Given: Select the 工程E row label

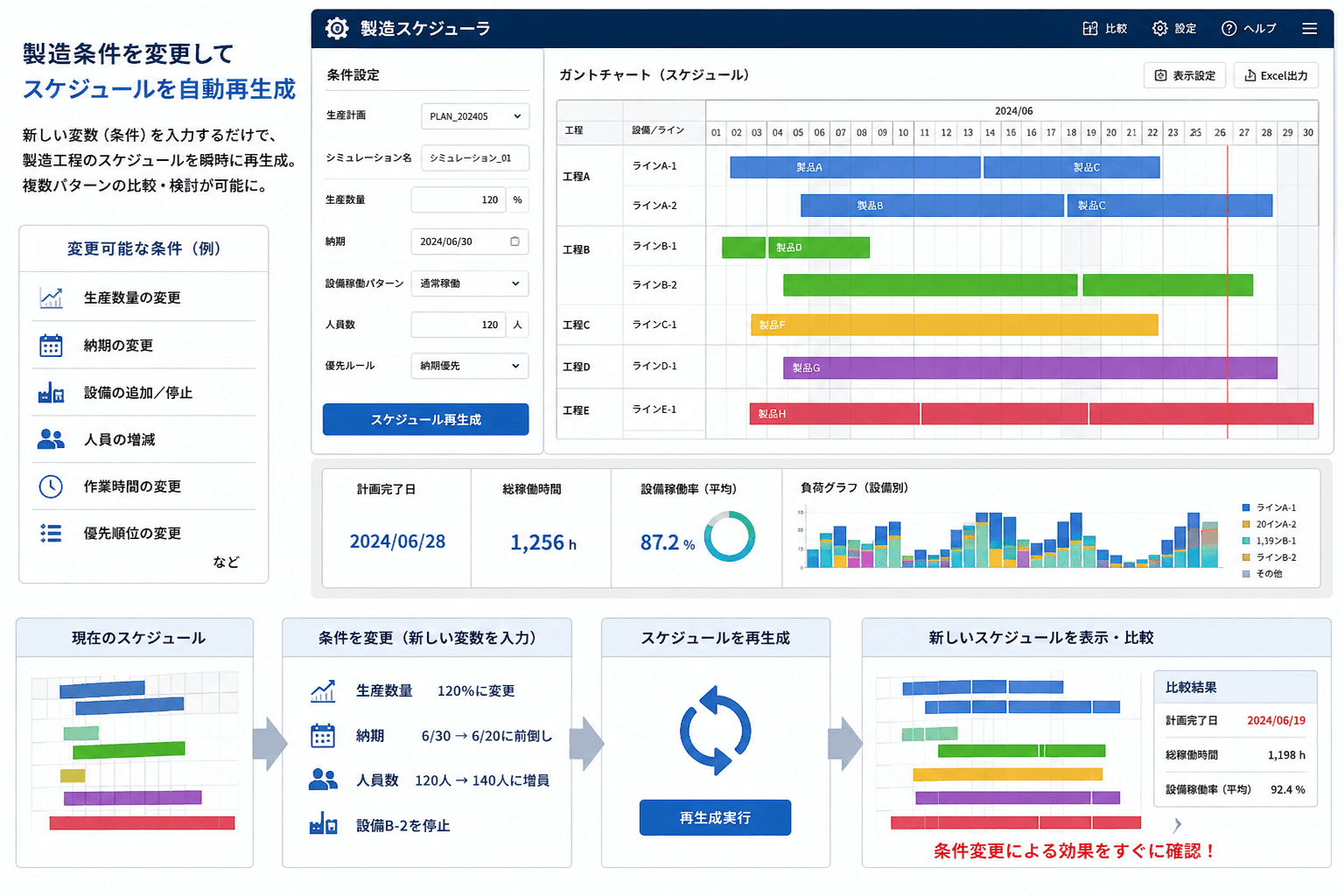Looking at the screenshot, I should tap(576, 410).
